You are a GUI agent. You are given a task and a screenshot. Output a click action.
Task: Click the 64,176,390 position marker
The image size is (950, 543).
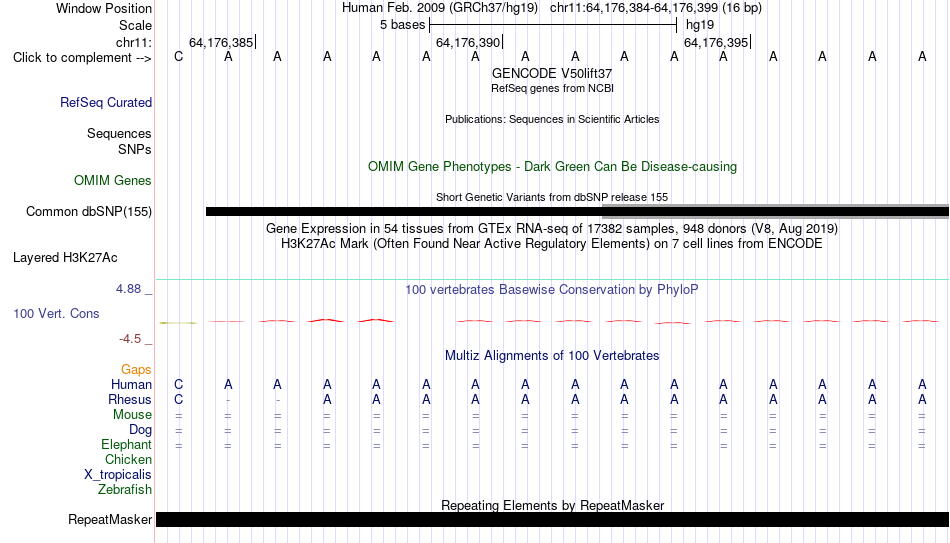pos(468,42)
